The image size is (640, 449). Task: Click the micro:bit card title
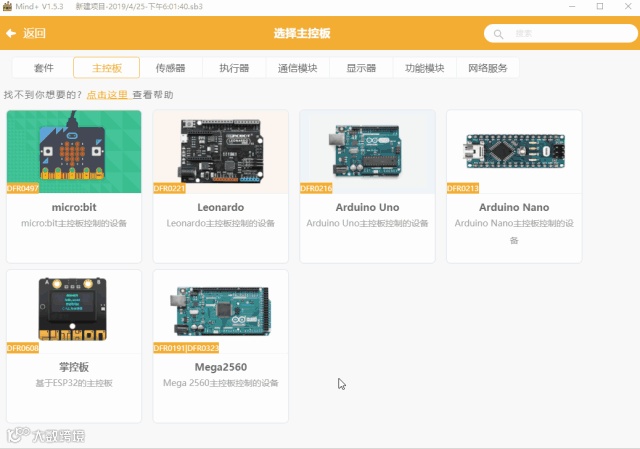tap(74, 207)
